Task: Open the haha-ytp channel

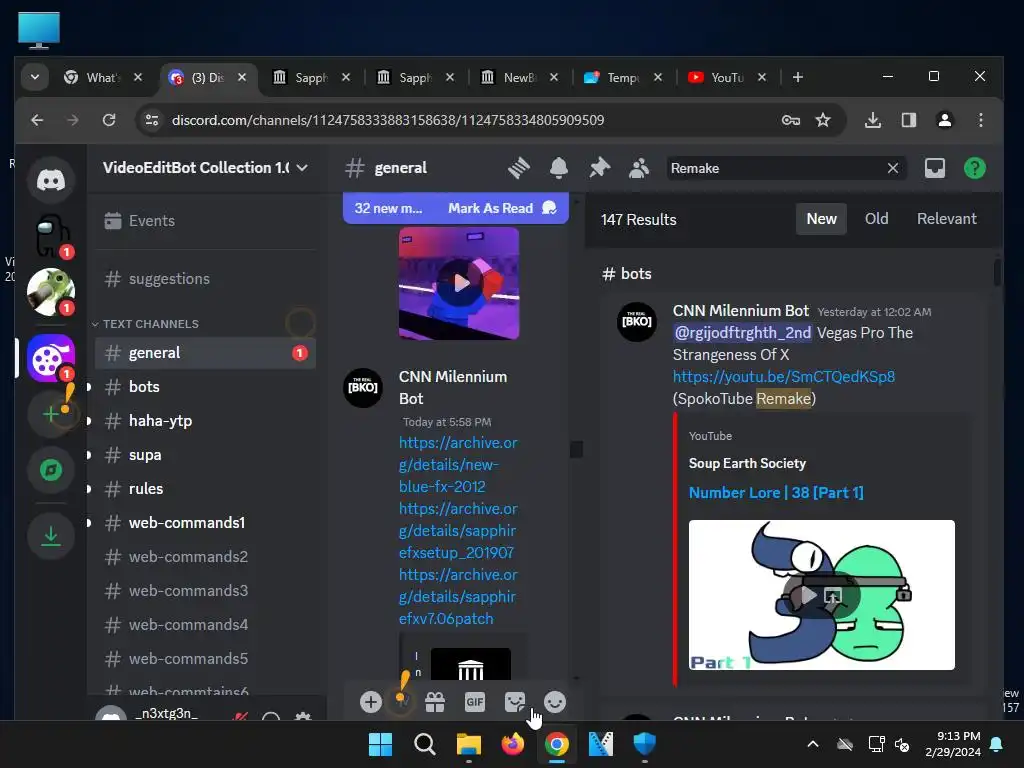Action: click(205, 421)
